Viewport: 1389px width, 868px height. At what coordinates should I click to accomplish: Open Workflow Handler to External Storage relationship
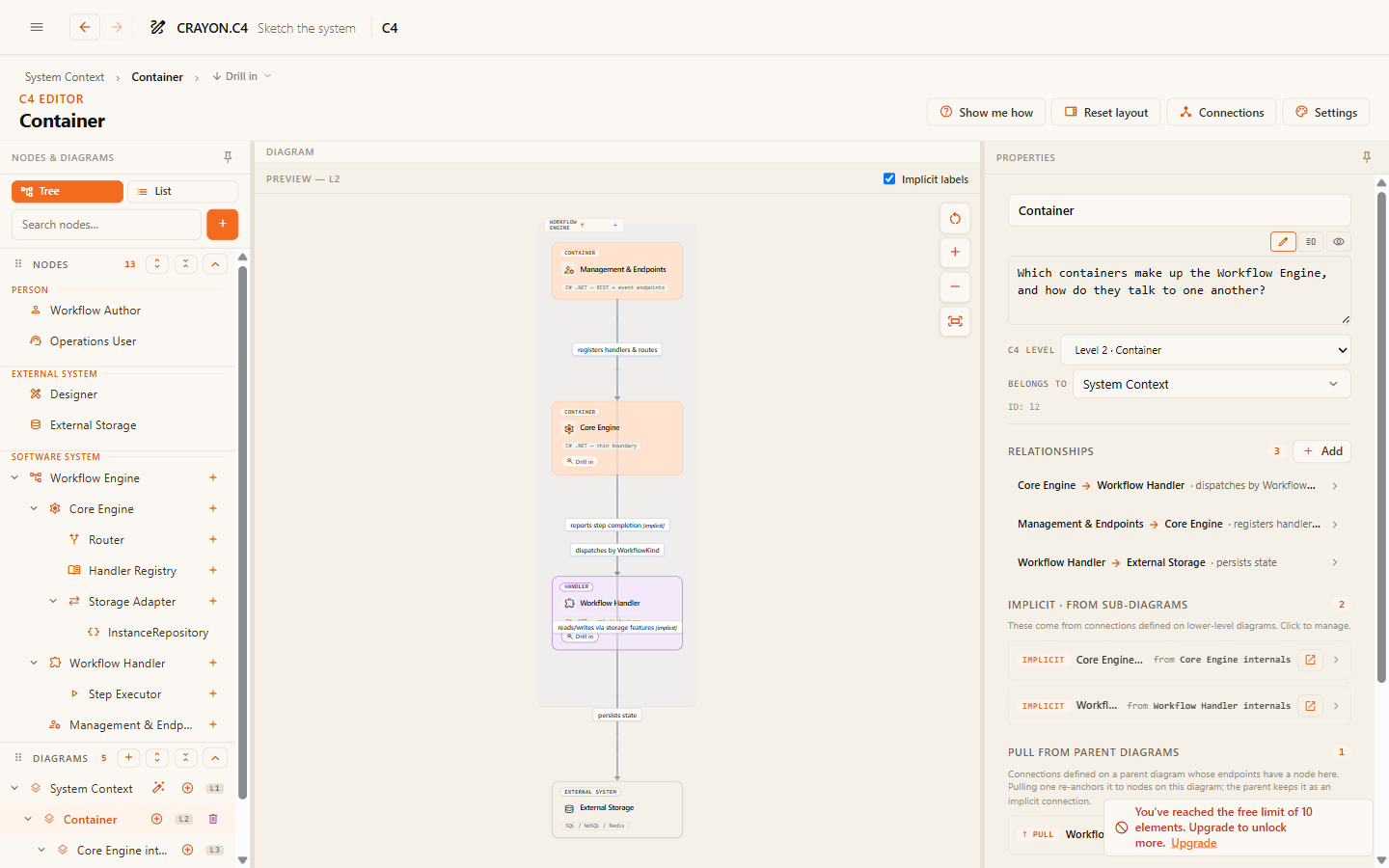click(1178, 562)
